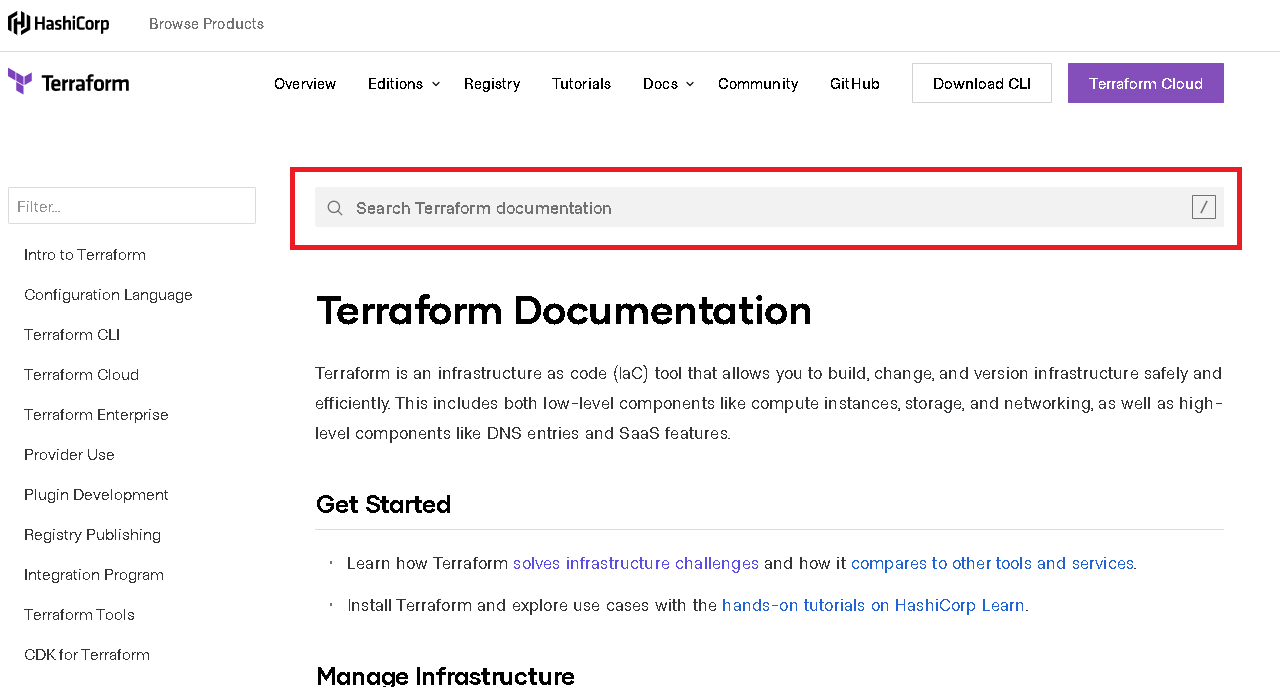This screenshot has height=687, width=1280.
Task: Follow compares to other tools and services link
Action: click(x=992, y=563)
